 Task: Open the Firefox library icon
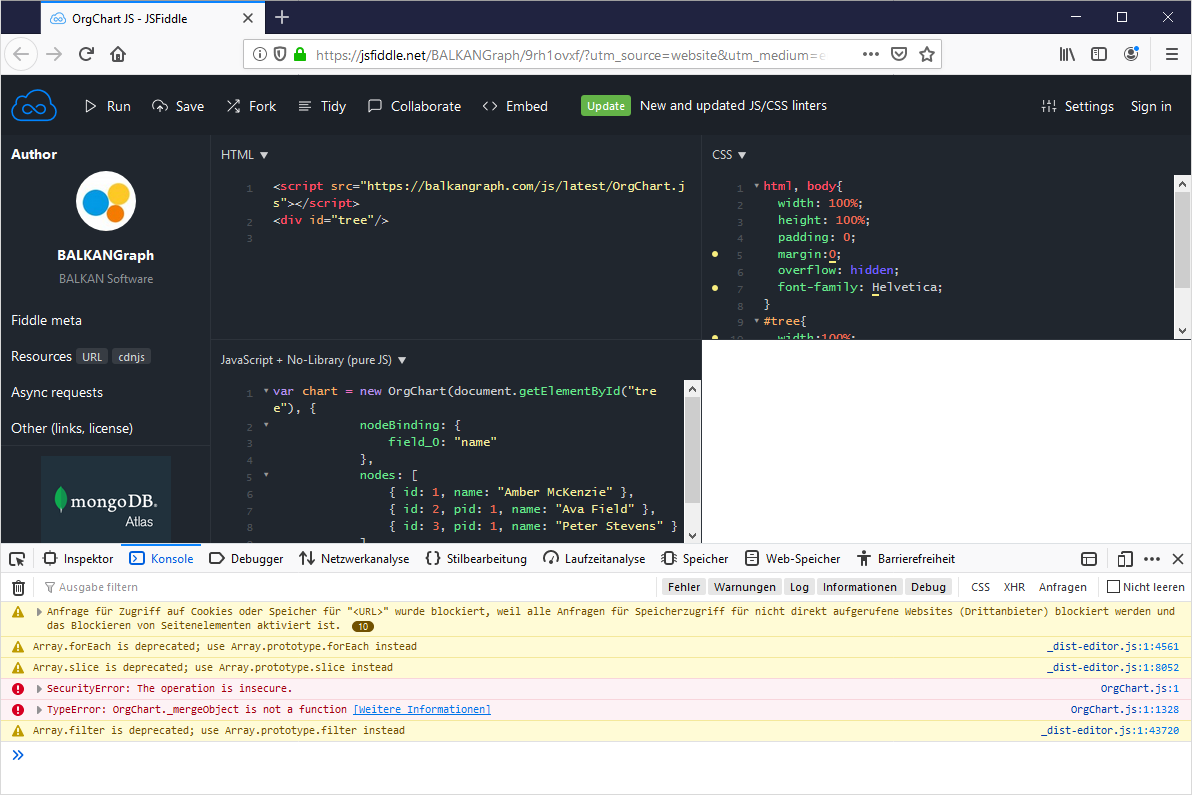(1067, 53)
